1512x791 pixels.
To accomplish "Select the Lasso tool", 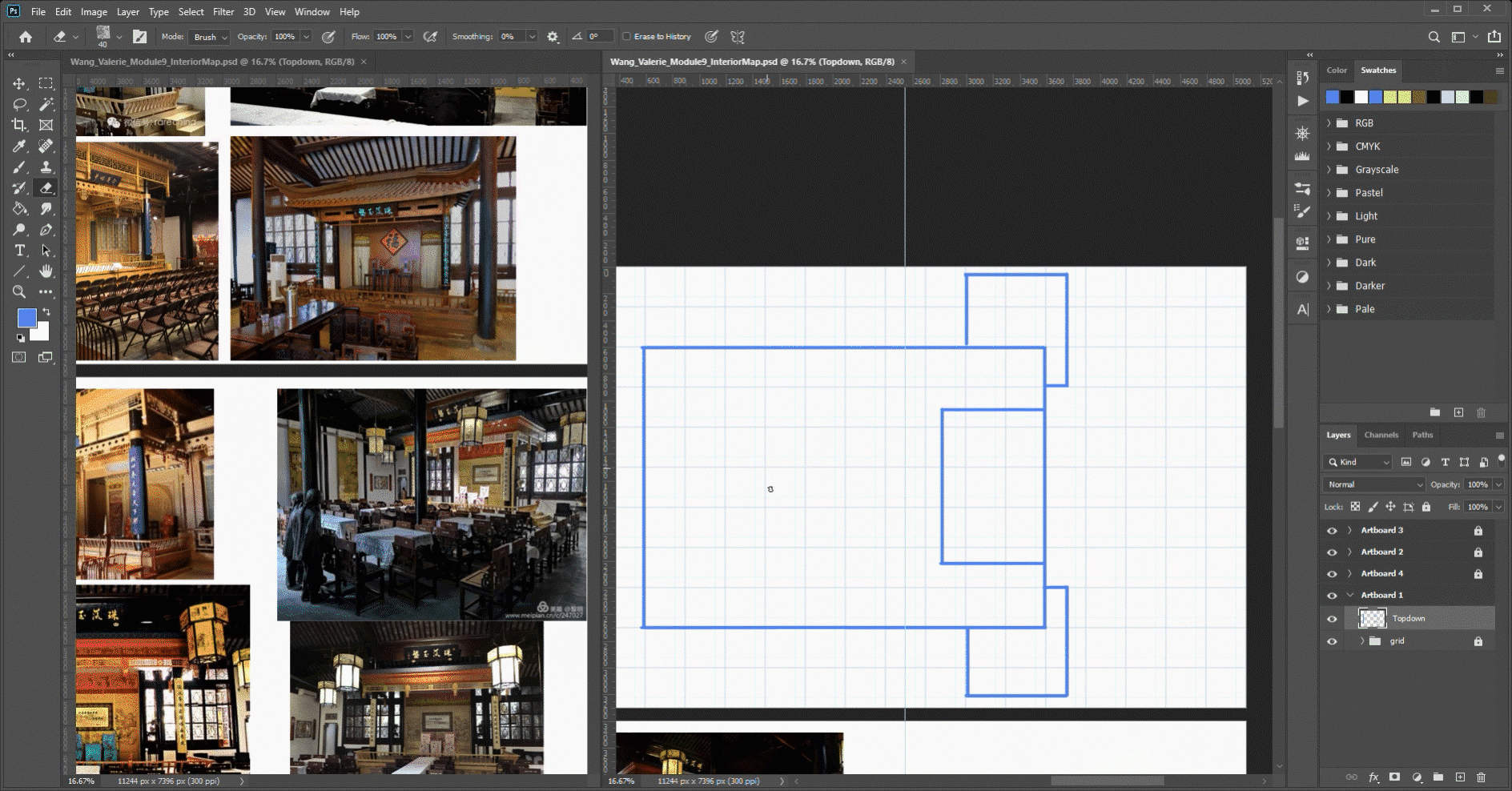I will coord(19,104).
